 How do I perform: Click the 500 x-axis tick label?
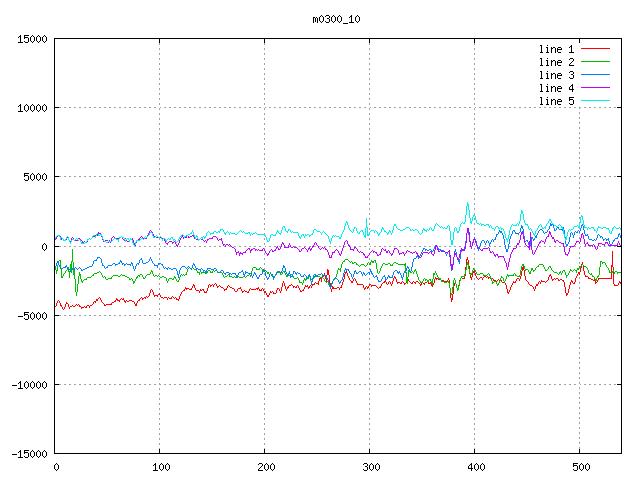click(x=580, y=467)
